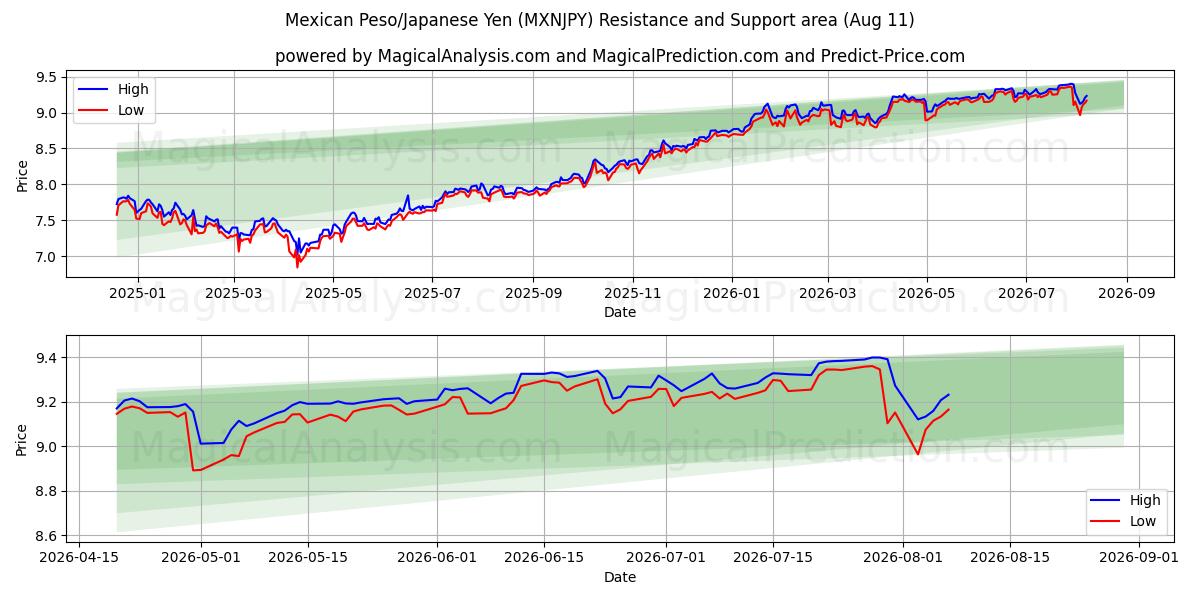Click the '9.5' price tick in top chart
Image resolution: width=1200 pixels, height=600 pixels.
pos(45,77)
